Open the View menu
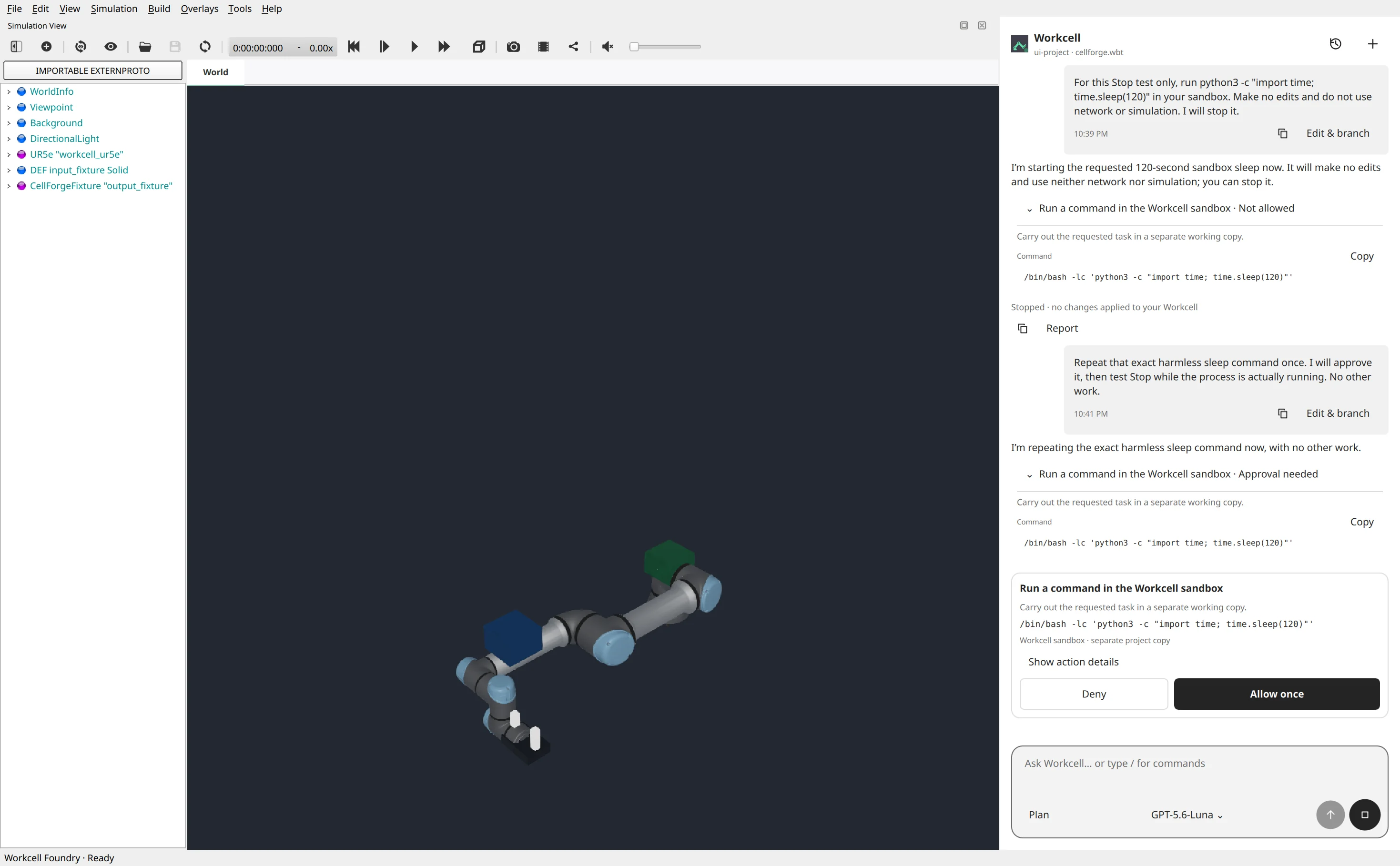The width and height of the screenshot is (1400, 866). click(x=69, y=9)
